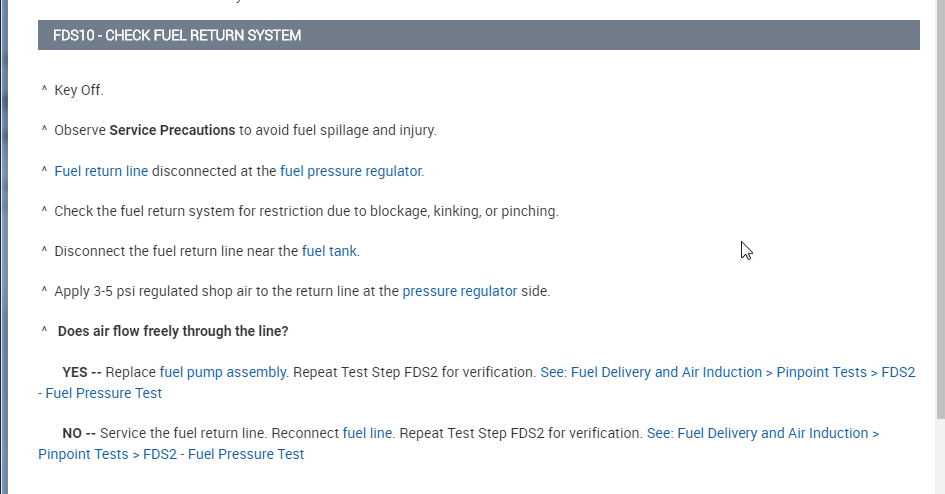Viewport: 945px width, 494px height.
Task: Click 'Repeat Test Step FDS2' text in YES answer
Action: tap(414, 372)
